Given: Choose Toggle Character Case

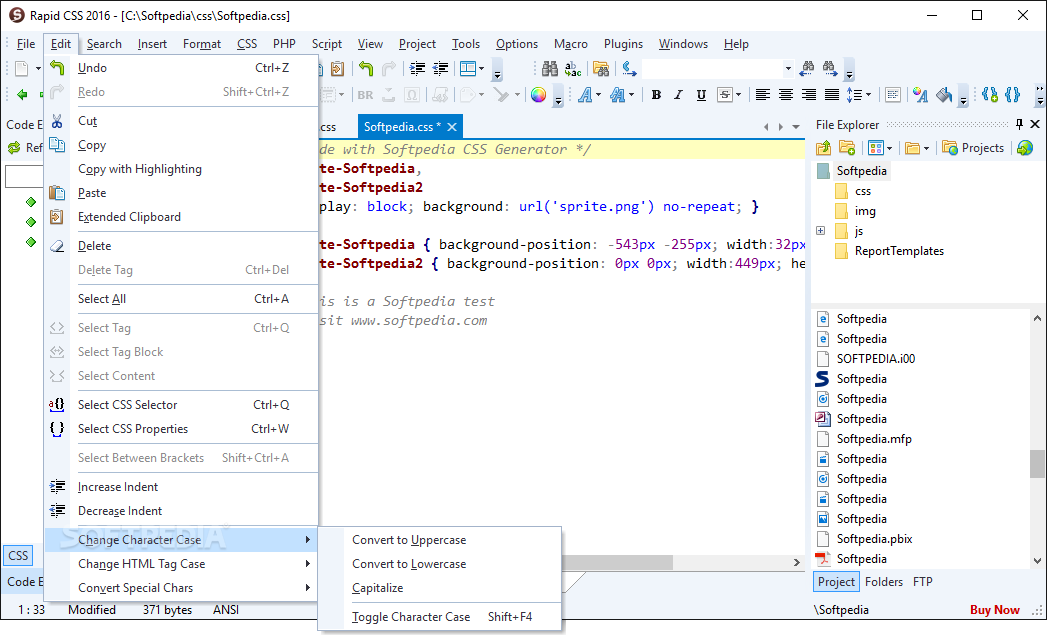Looking at the screenshot, I should 411,617.
